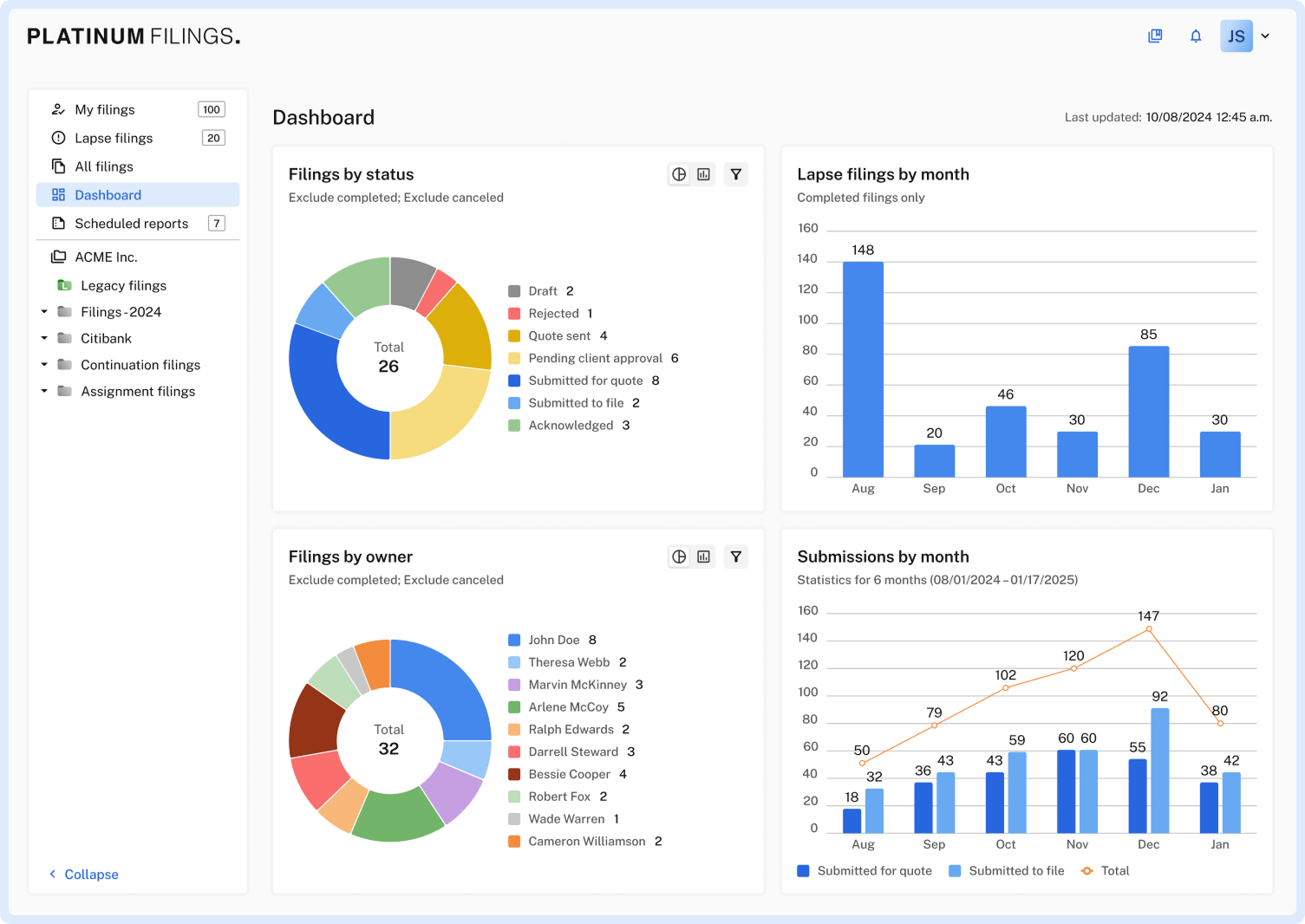Switch Filings by status to bar chart view
Screen dimensions: 1305x924
pyautogui.click(x=703, y=174)
